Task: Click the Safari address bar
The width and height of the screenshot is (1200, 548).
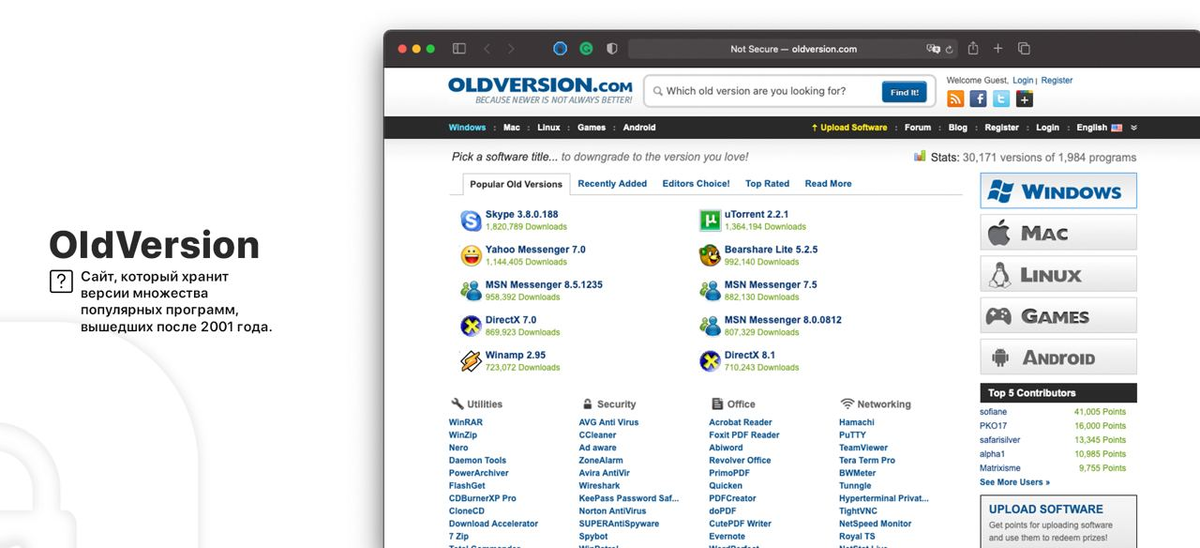Action: (x=793, y=48)
